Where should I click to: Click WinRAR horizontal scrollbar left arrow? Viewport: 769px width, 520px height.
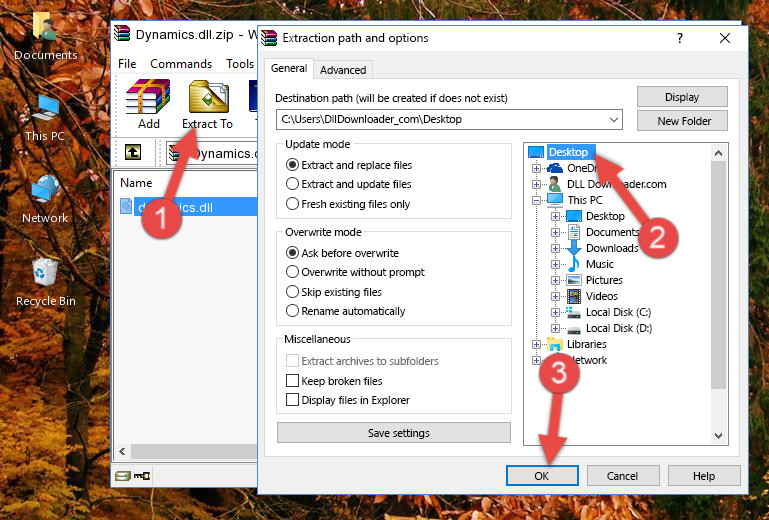(123, 451)
